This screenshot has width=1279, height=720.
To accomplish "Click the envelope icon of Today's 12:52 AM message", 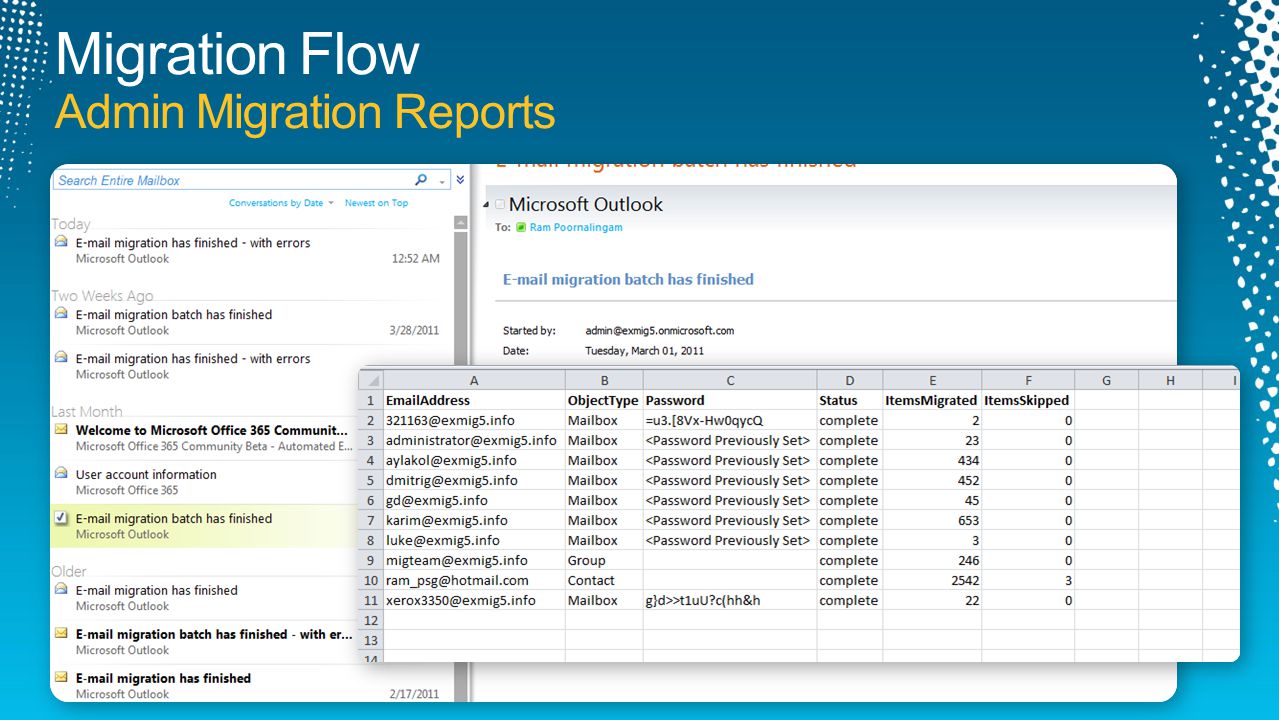I will click(62, 242).
